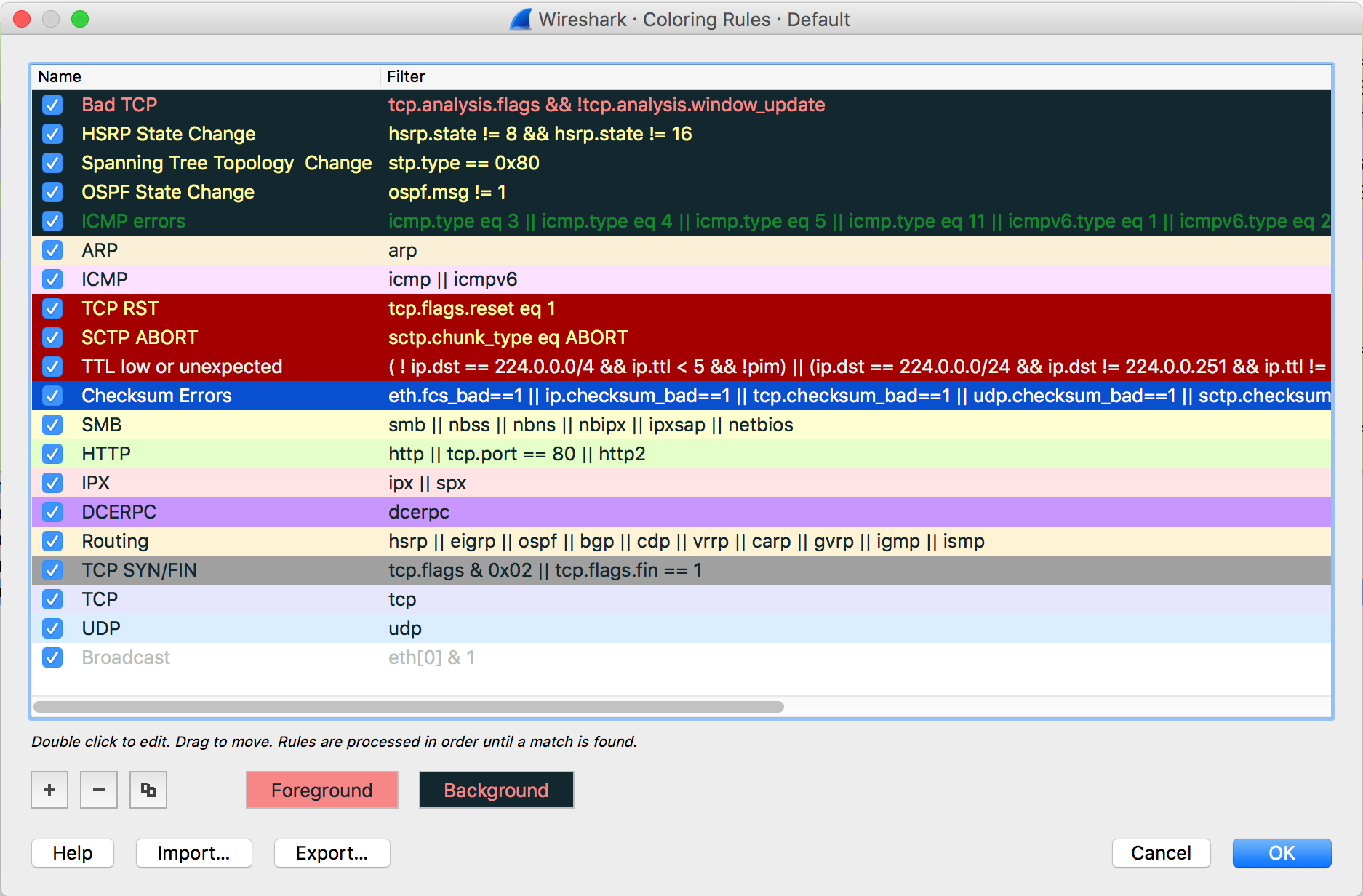Uncheck the ICMP errors rule
1363x896 pixels.
(x=52, y=221)
